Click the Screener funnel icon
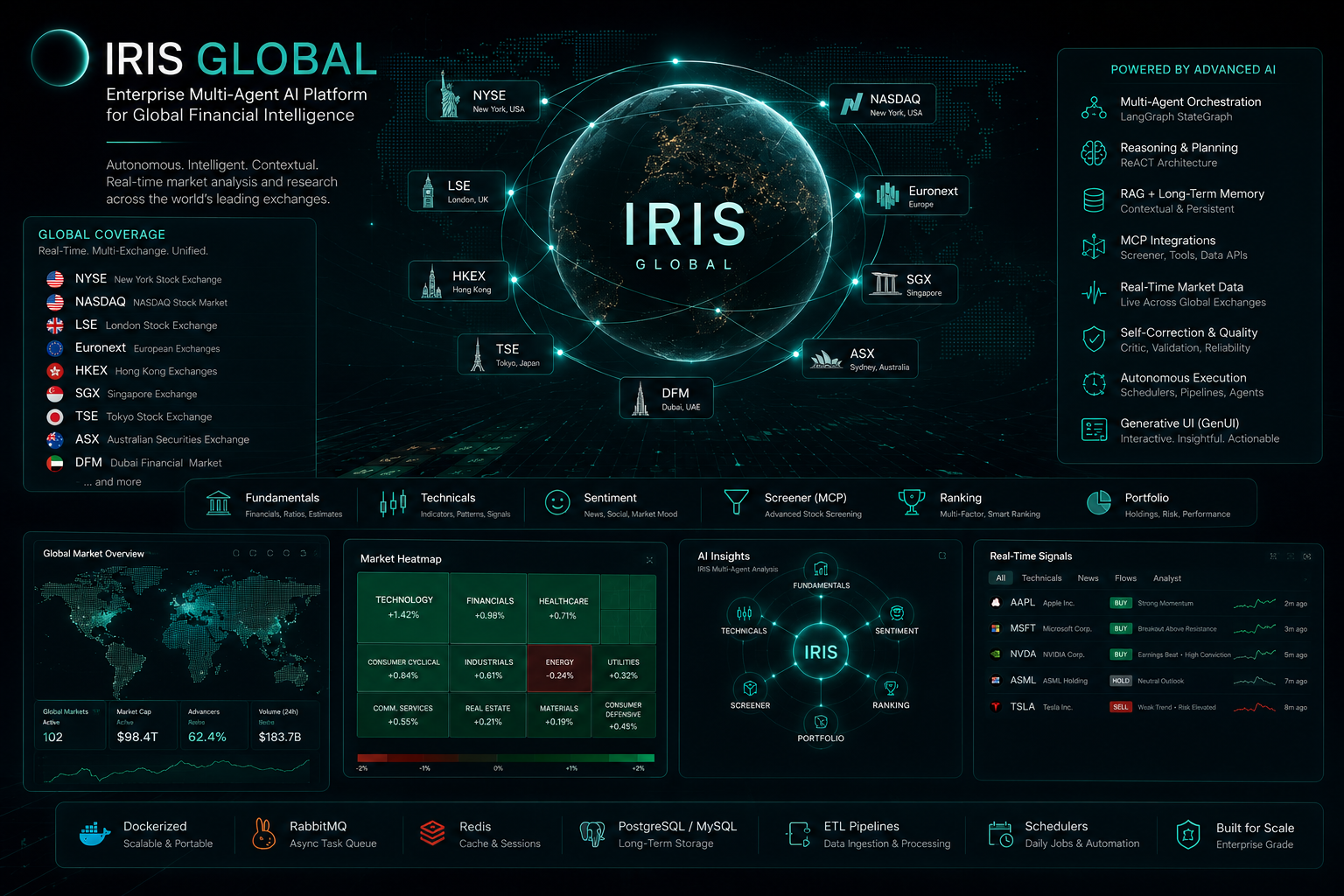The image size is (1344, 896). [x=737, y=502]
